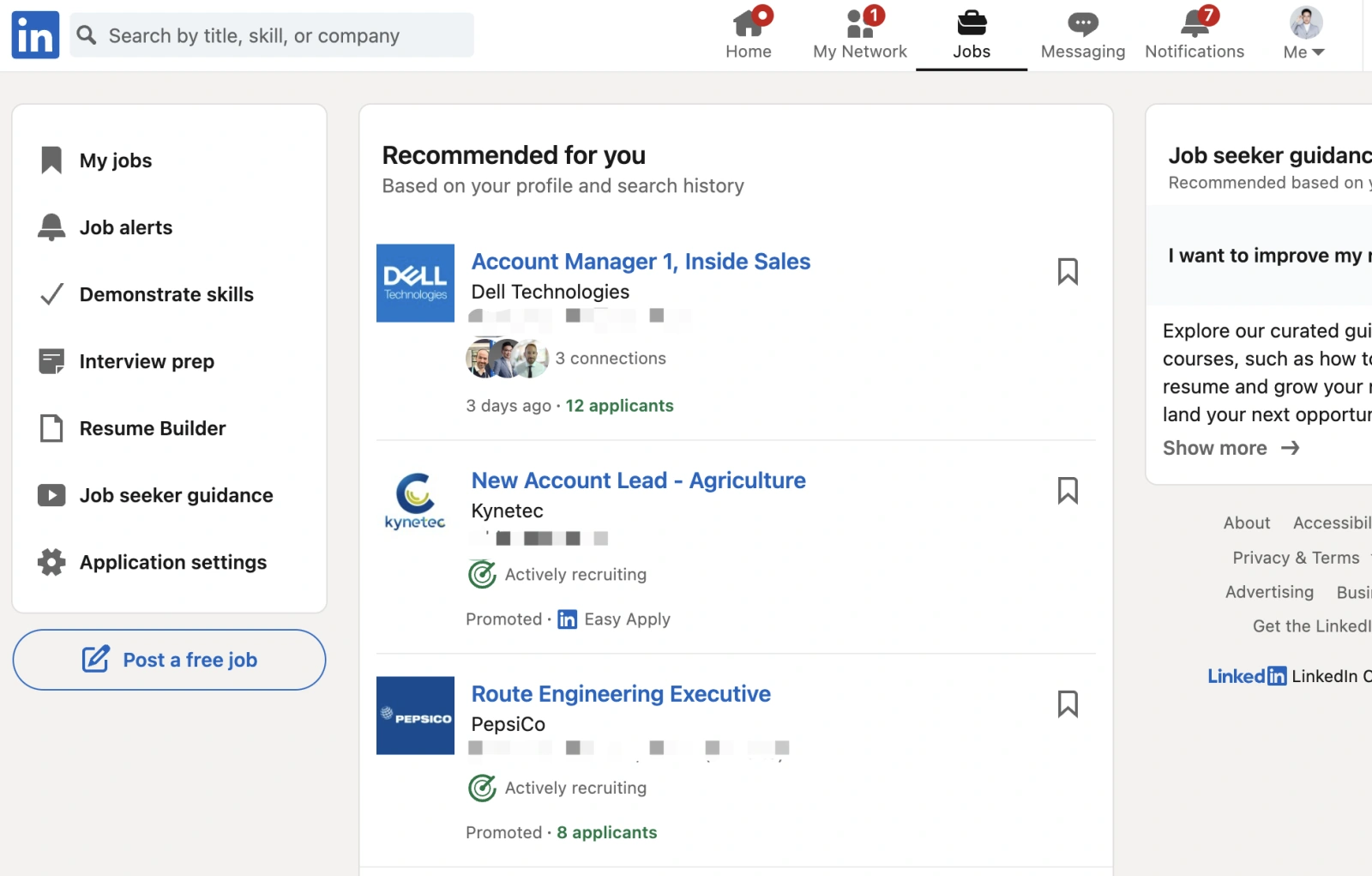Click the PepsiCo company logo
Image resolution: width=1372 pixels, height=876 pixels.
click(x=415, y=716)
